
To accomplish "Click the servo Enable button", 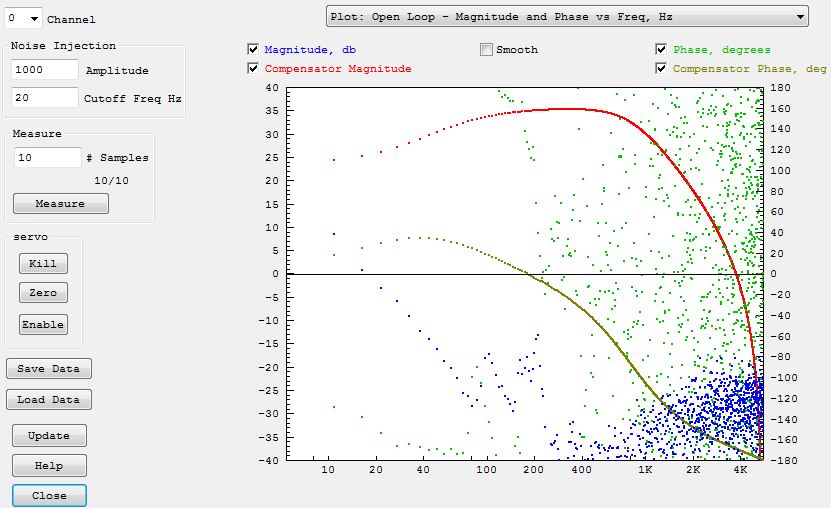I will pos(43,325).
